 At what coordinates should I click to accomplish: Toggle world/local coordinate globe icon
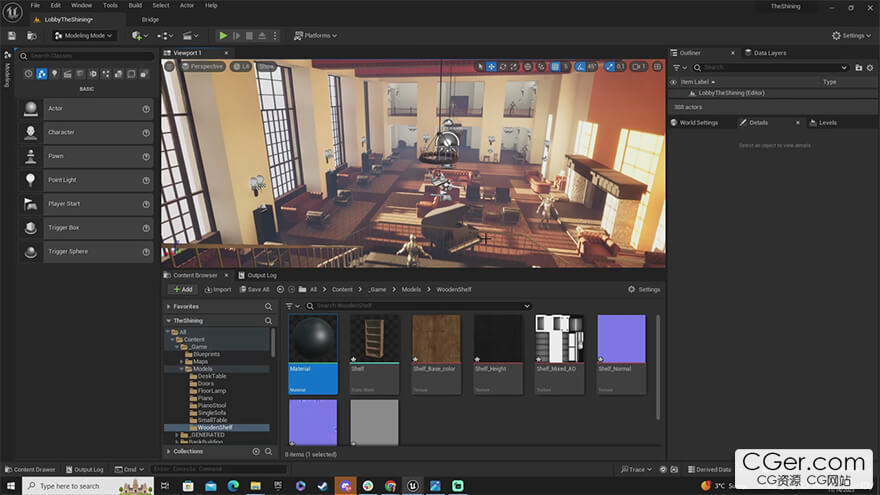(x=528, y=66)
